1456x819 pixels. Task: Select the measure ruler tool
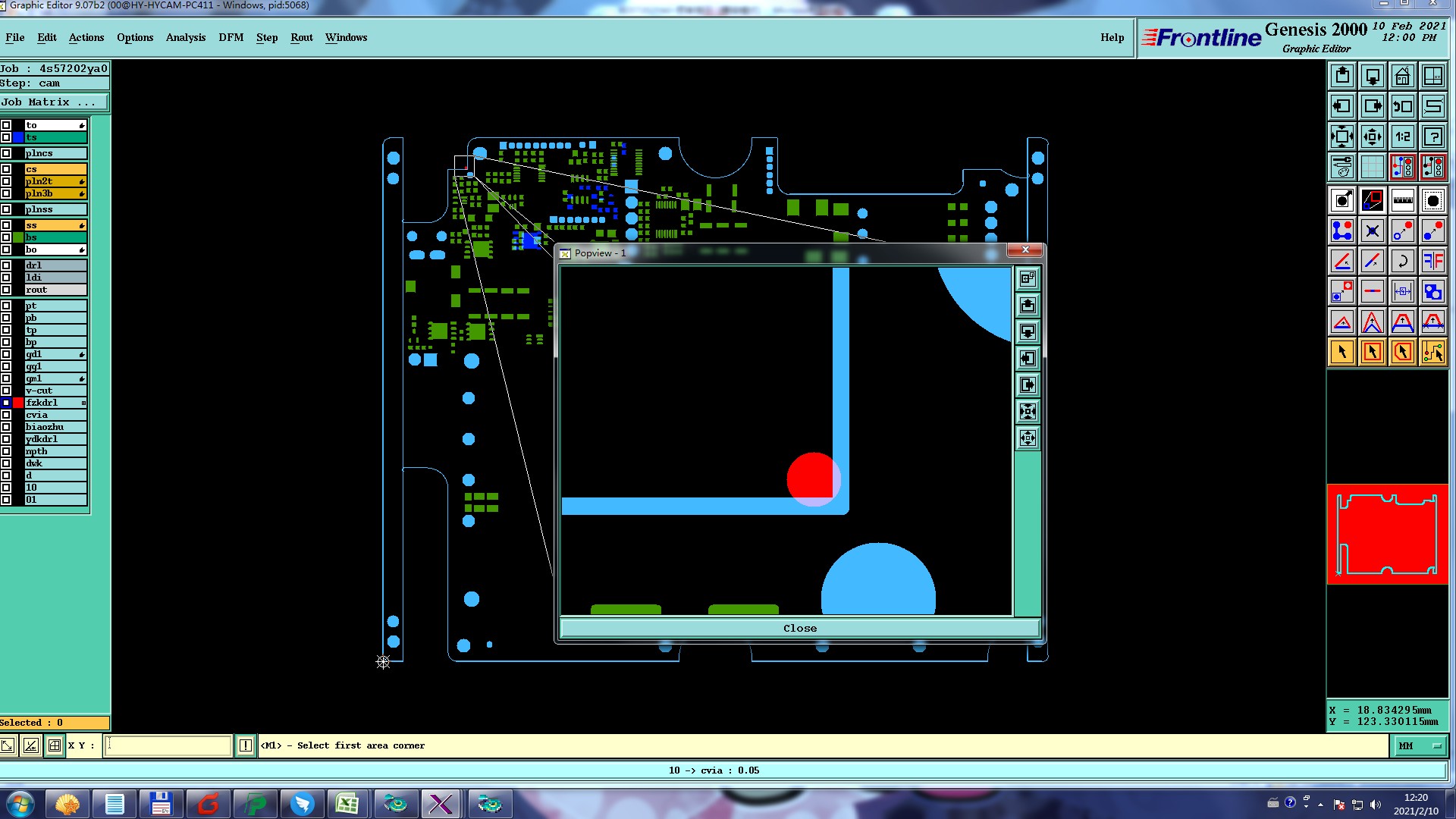pos(1402,201)
